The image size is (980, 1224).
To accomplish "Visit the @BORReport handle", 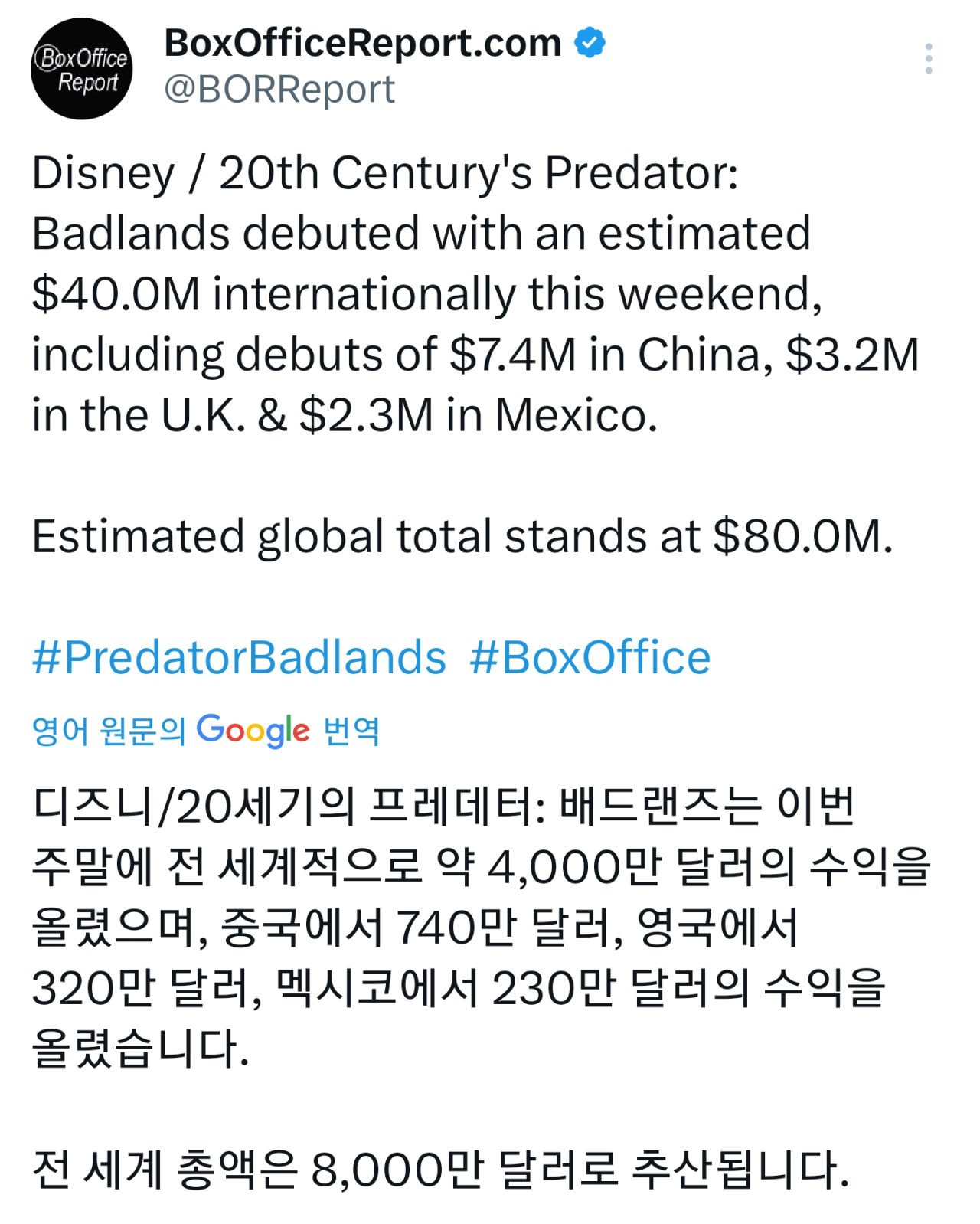I will (x=279, y=90).
